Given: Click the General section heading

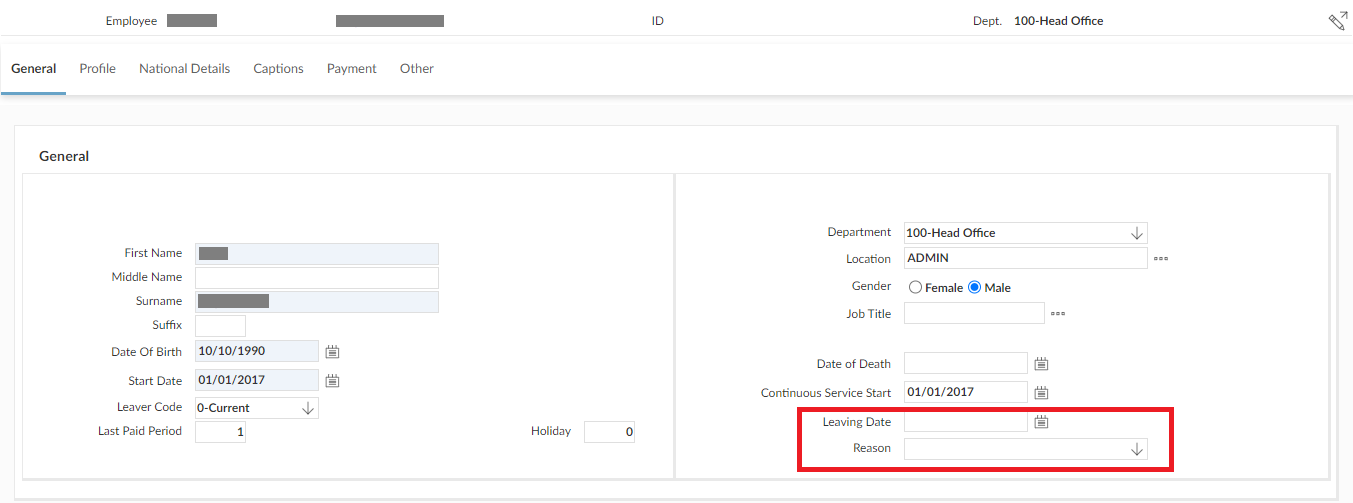Looking at the screenshot, I should 64,157.
